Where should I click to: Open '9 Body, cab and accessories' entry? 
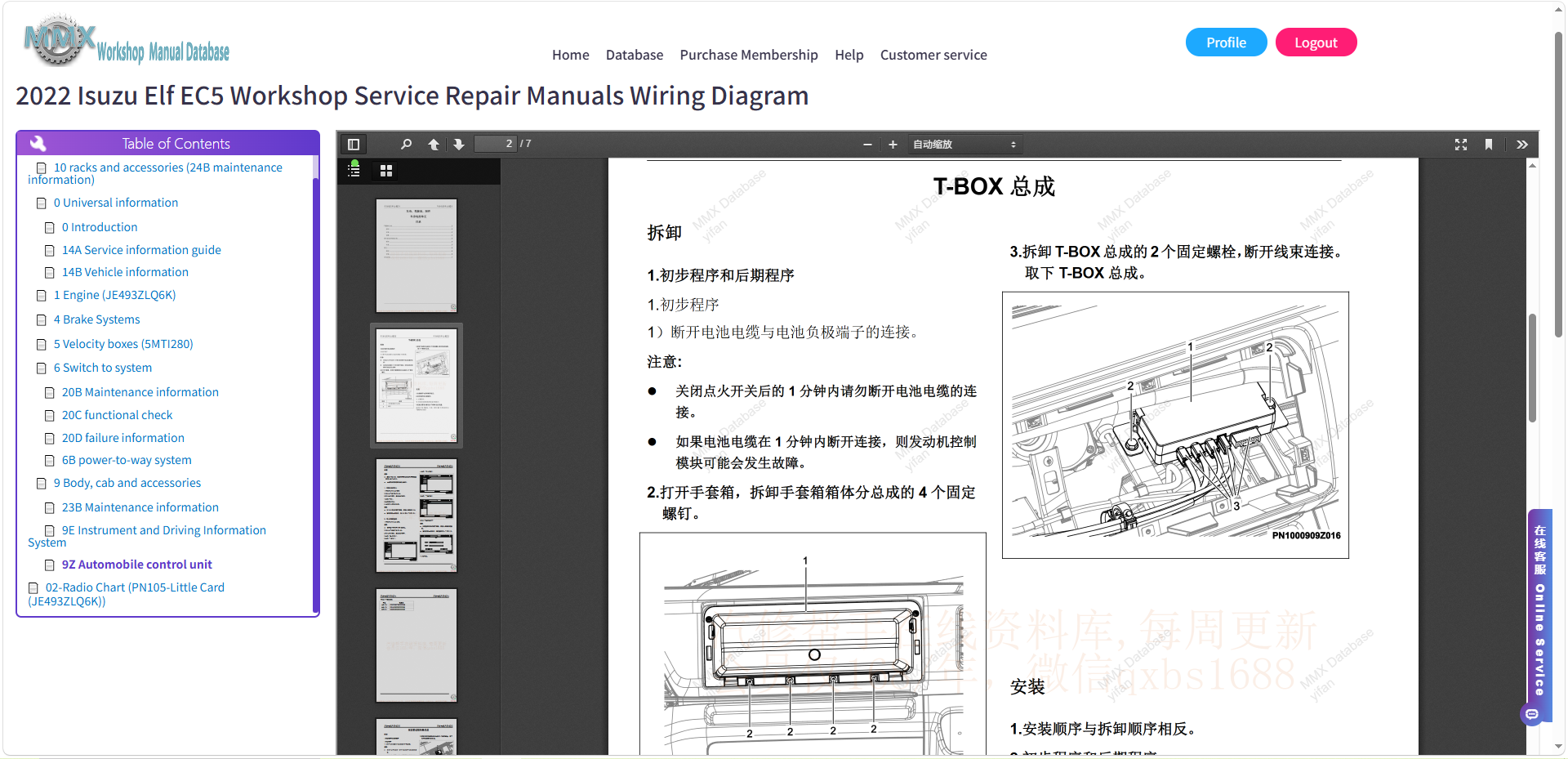127,483
